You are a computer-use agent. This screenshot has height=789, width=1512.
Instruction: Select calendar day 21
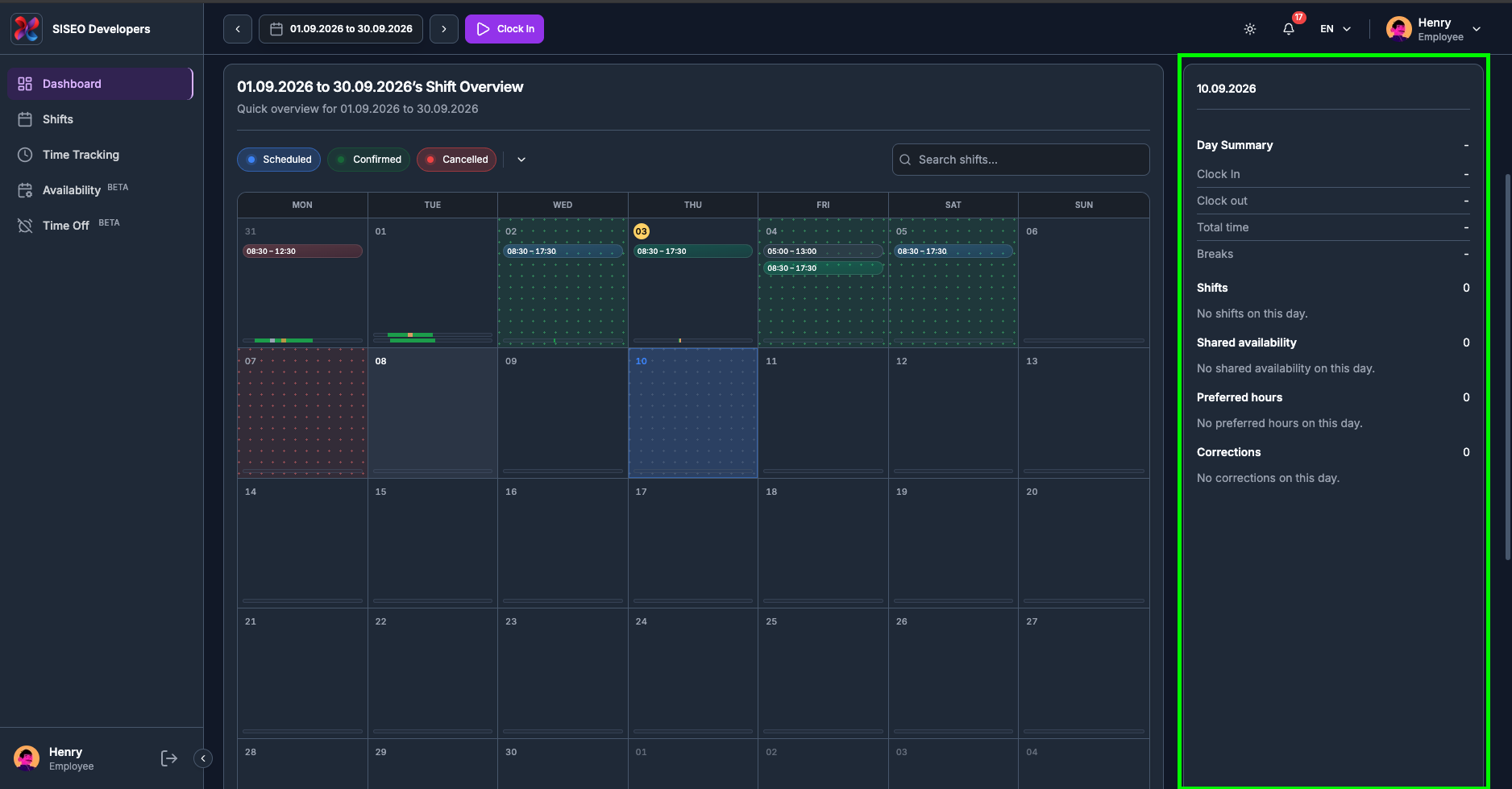click(x=302, y=674)
